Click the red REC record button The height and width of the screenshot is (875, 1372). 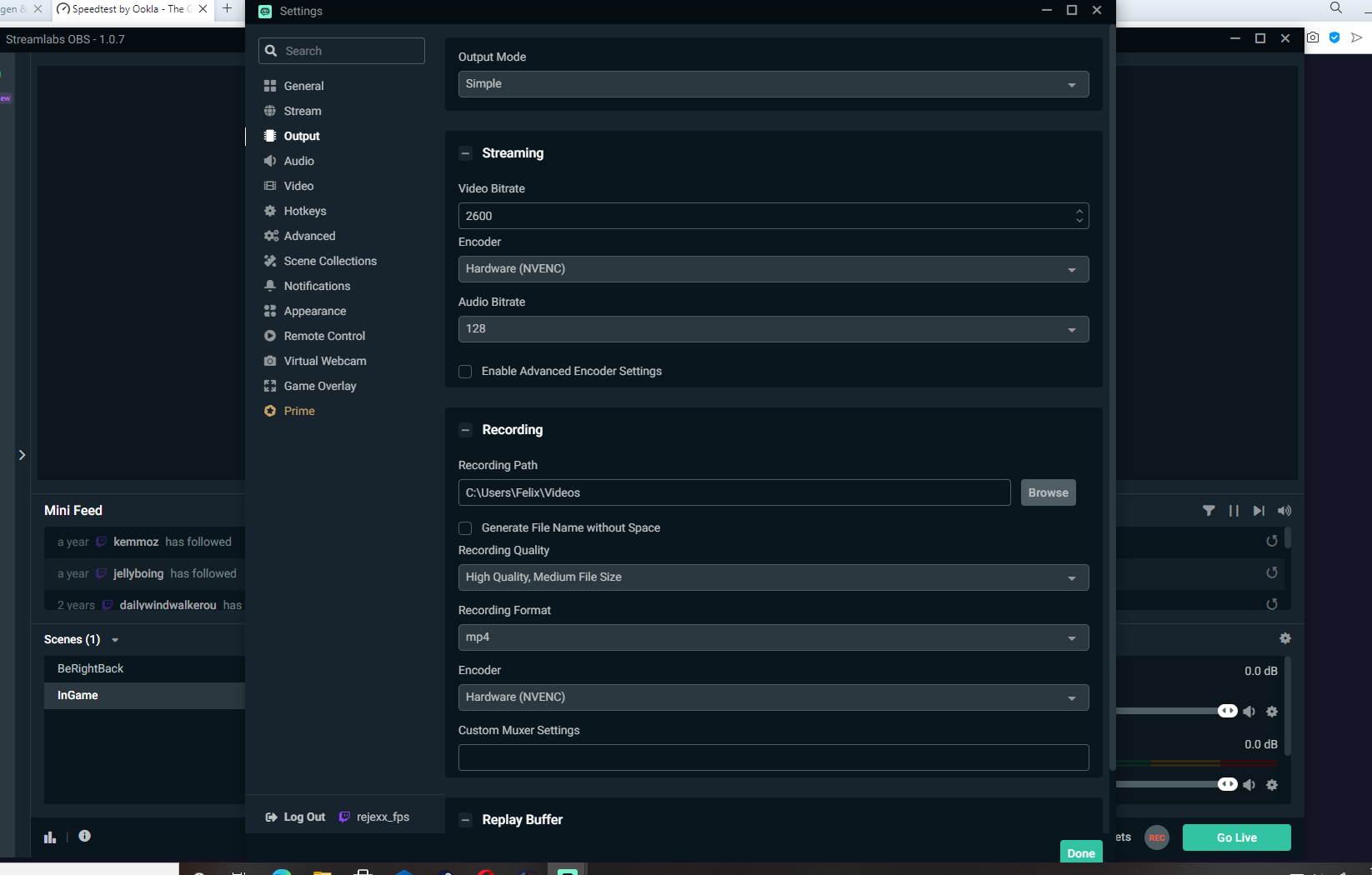pos(1156,837)
